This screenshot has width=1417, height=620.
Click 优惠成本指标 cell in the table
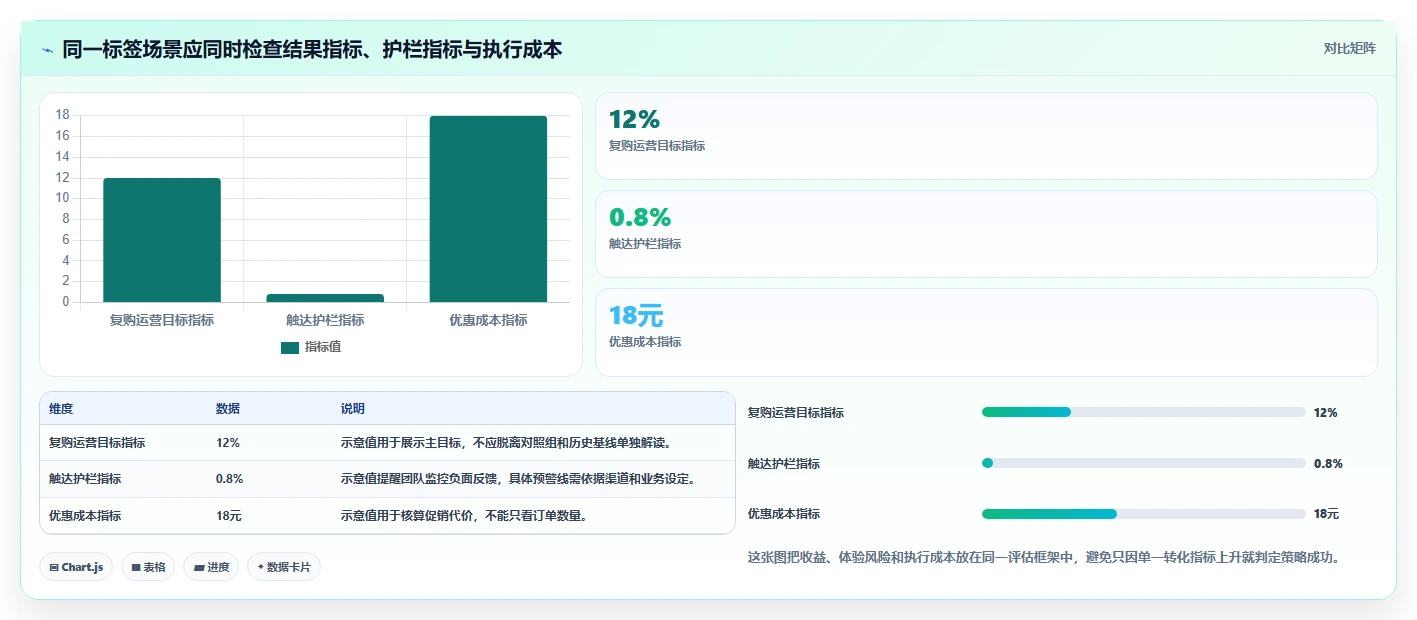coord(85,516)
